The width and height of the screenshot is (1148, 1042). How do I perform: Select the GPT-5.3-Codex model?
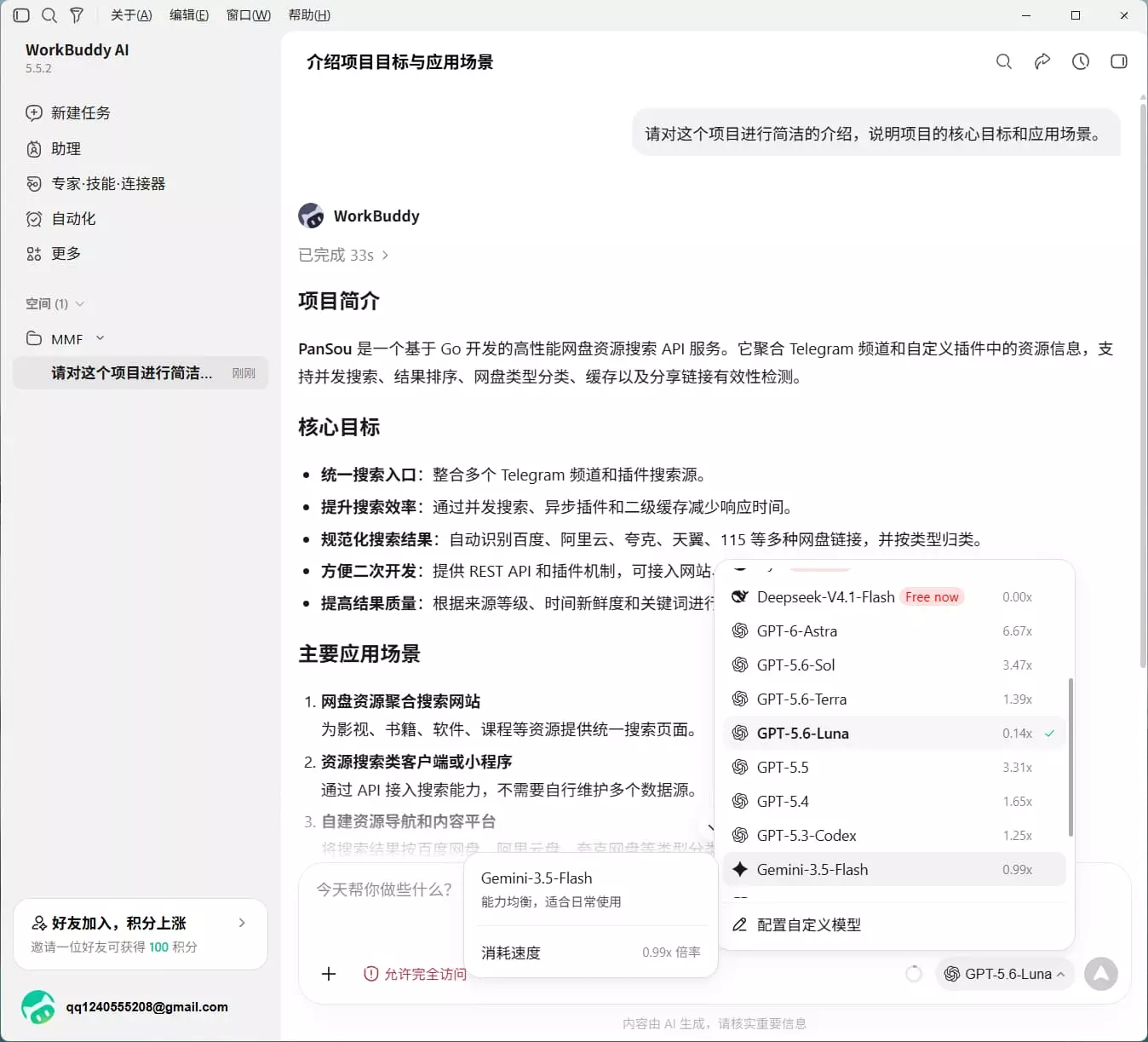click(894, 836)
